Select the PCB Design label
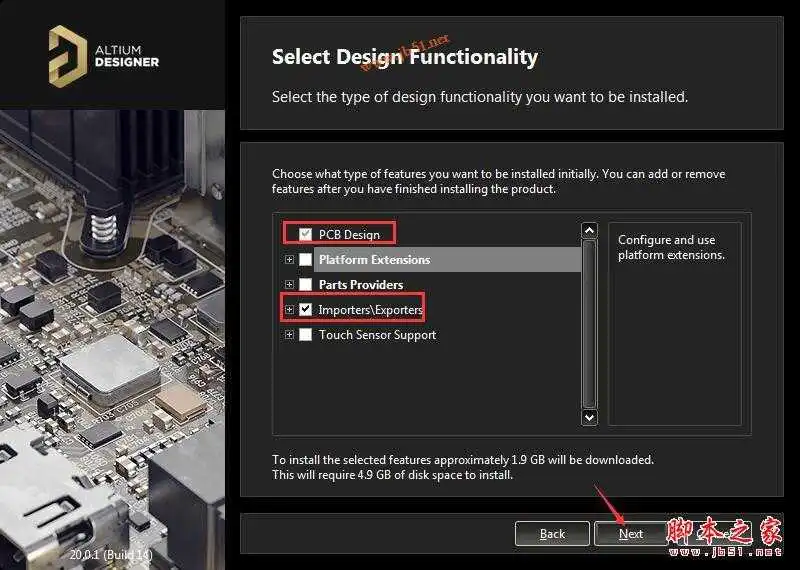The height and width of the screenshot is (570, 800). [x=349, y=234]
